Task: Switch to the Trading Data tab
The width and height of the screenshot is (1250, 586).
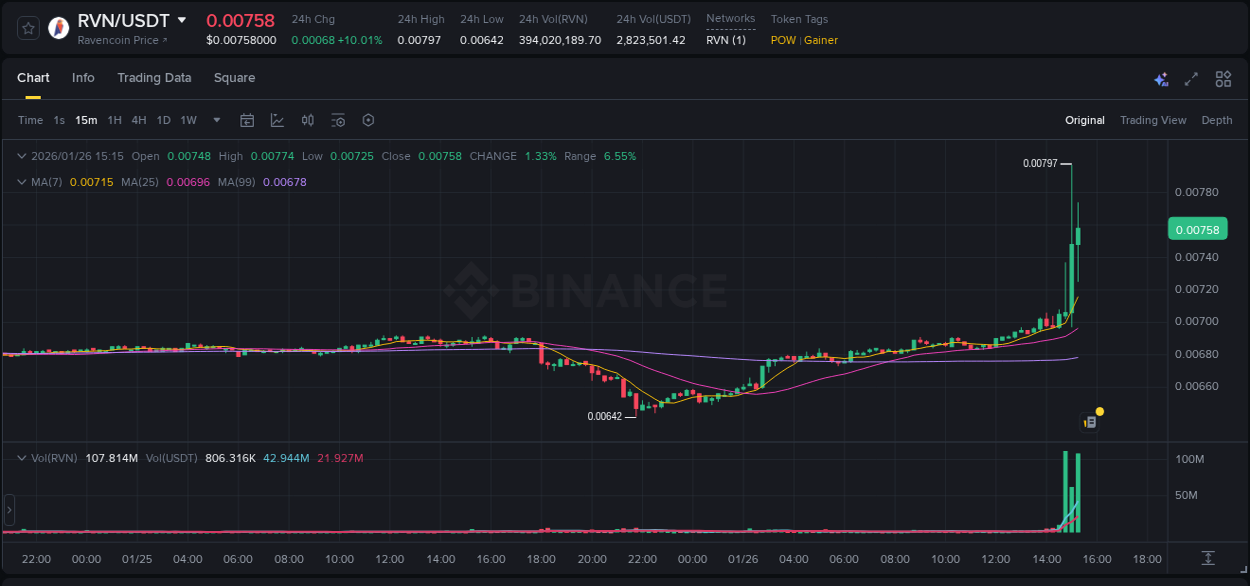Action: pos(154,78)
